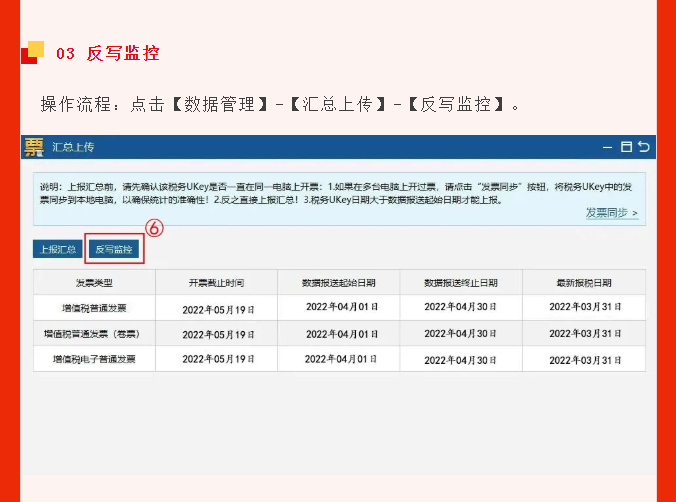
Task: Minimize the 汇总上传 window
Action: pyautogui.click(x=607, y=147)
